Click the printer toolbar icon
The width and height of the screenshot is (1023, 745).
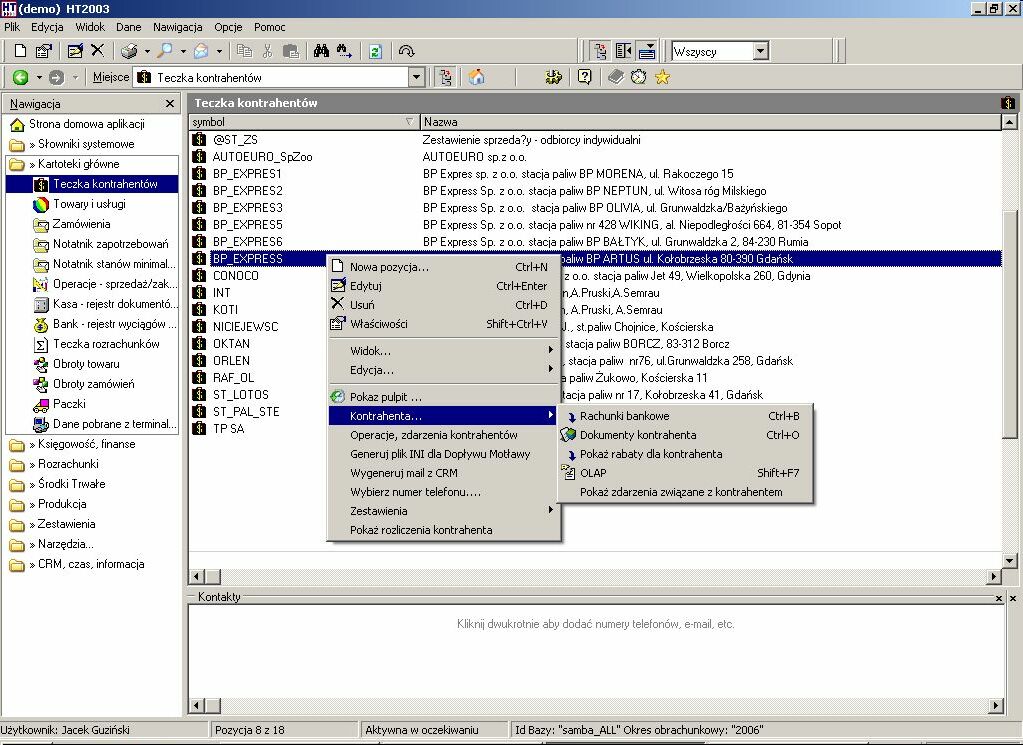(129, 51)
